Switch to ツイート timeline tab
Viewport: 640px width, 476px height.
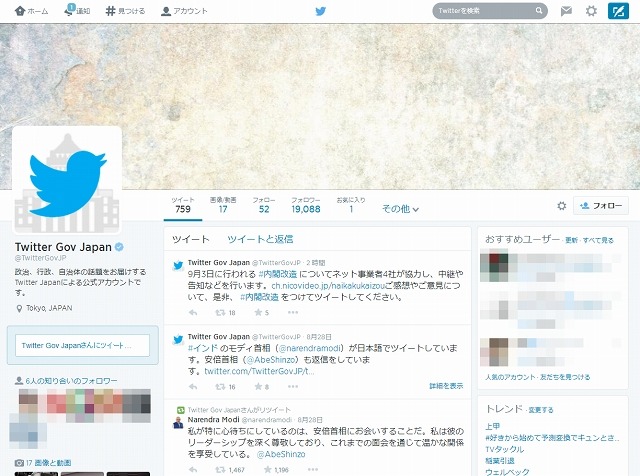click(x=191, y=239)
